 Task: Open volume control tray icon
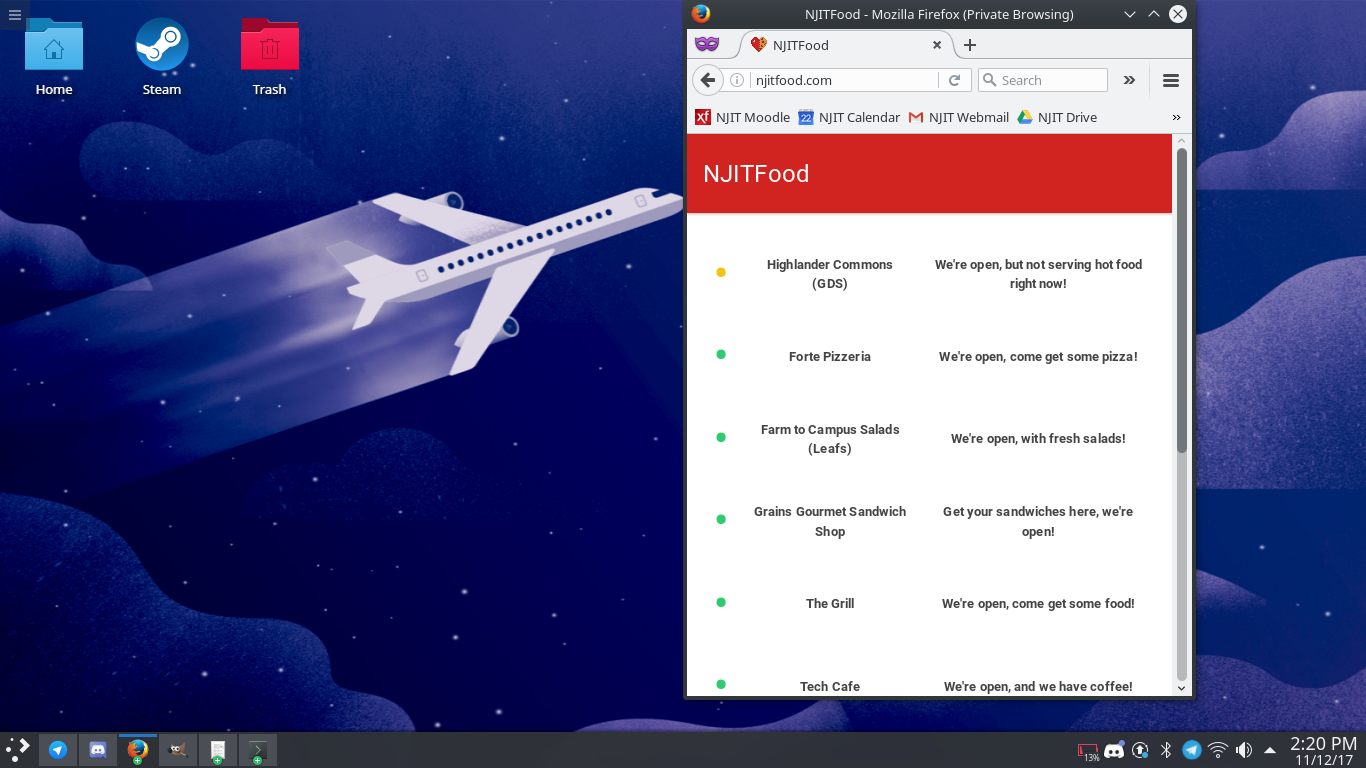pyautogui.click(x=1244, y=750)
